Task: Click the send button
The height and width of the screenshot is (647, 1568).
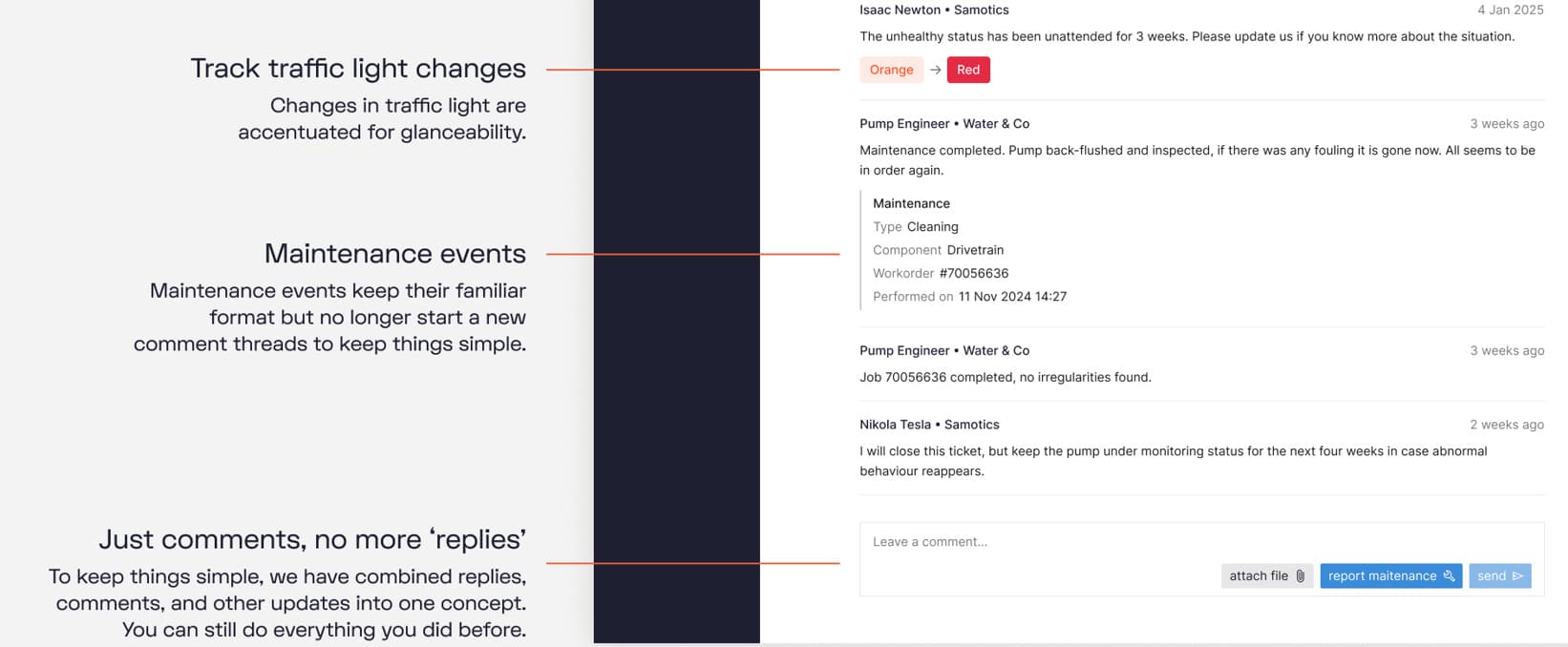Action: (x=1499, y=576)
